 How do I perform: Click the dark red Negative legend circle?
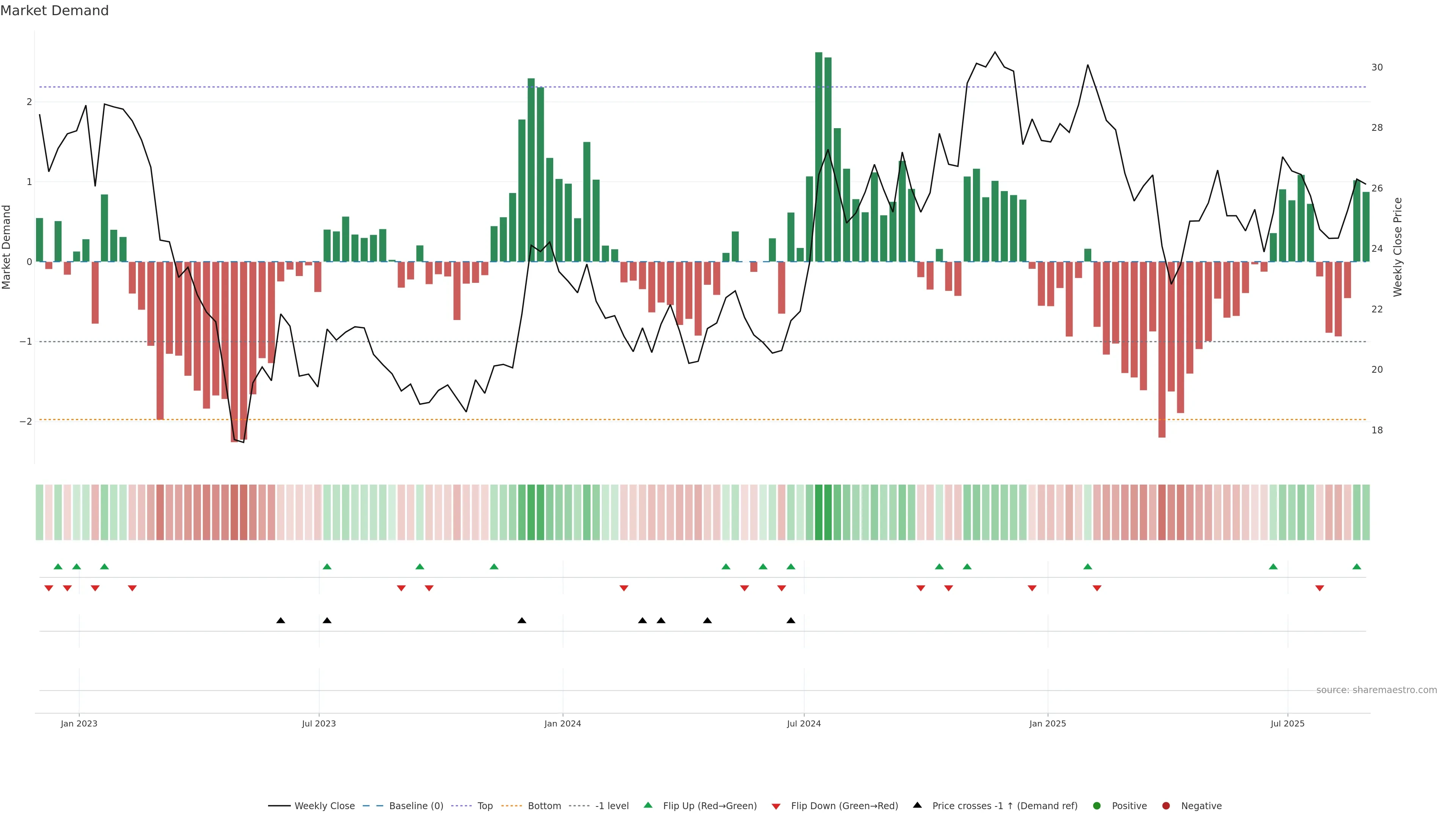tap(1166, 805)
